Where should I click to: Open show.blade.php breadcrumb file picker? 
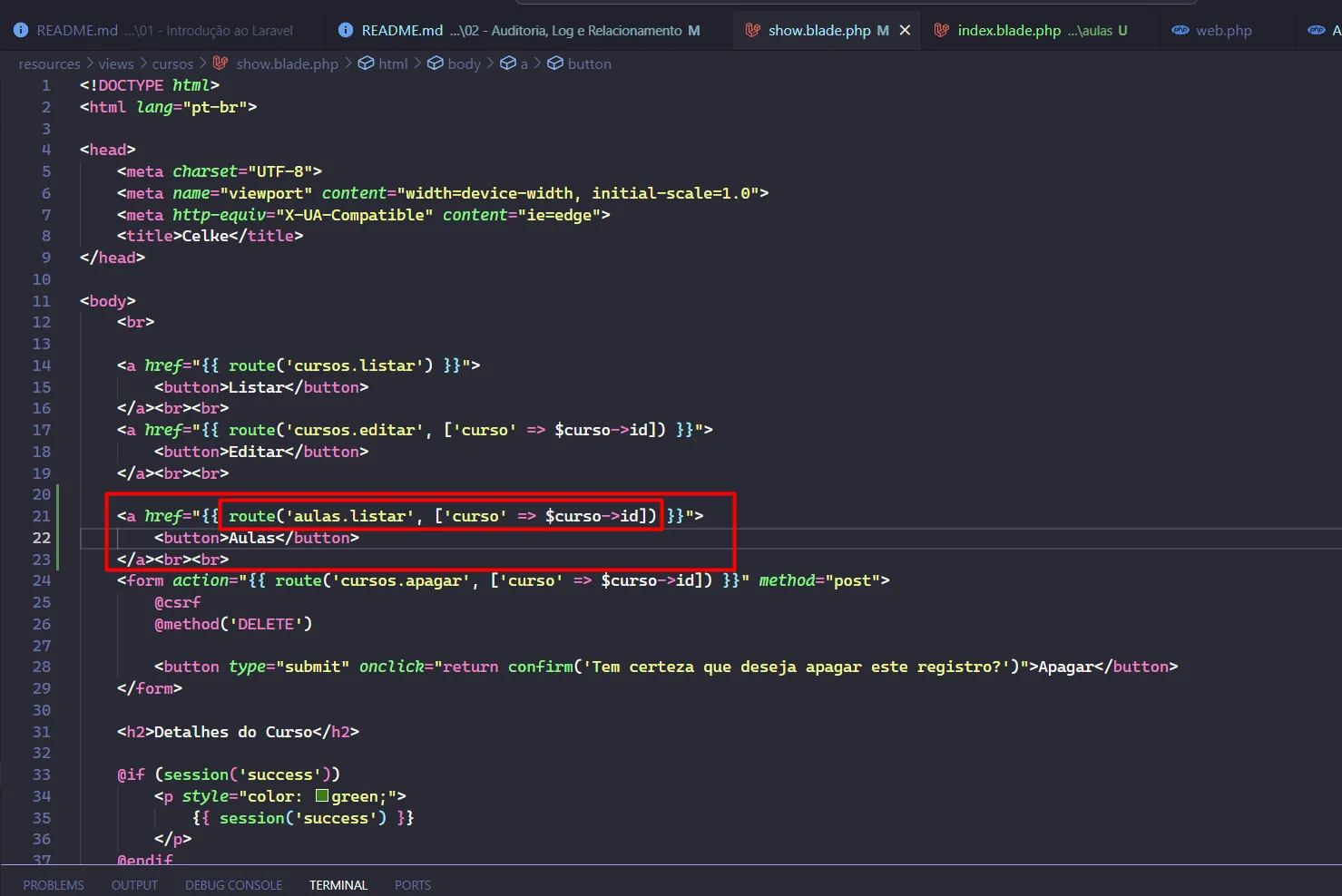pyautogui.click(x=287, y=63)
